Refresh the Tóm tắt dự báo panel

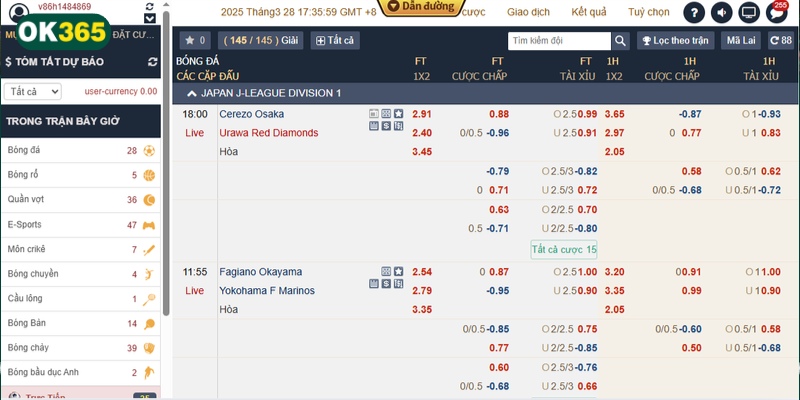(152, 62)
